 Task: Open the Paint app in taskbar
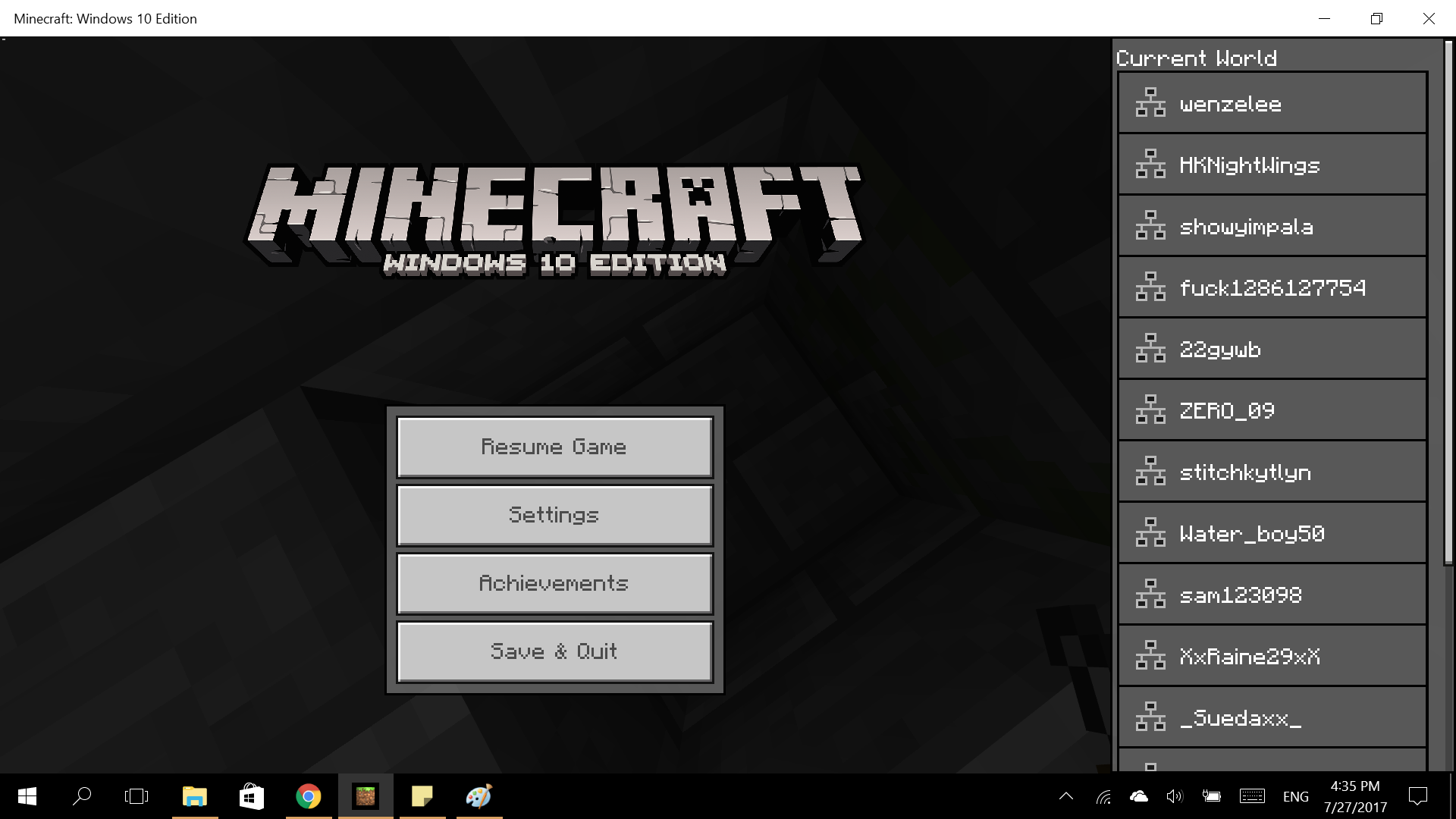[x=479, y=796]
